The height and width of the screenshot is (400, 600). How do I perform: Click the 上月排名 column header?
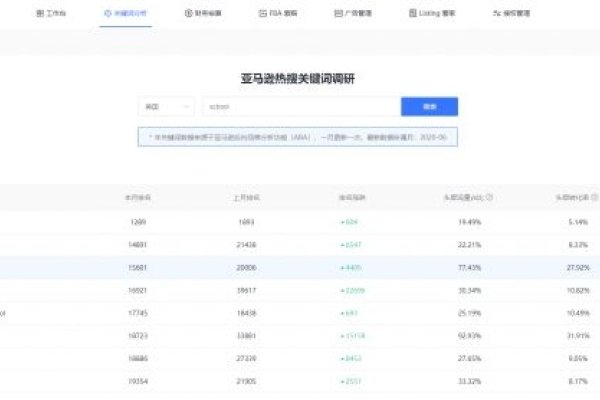[246, 198]
